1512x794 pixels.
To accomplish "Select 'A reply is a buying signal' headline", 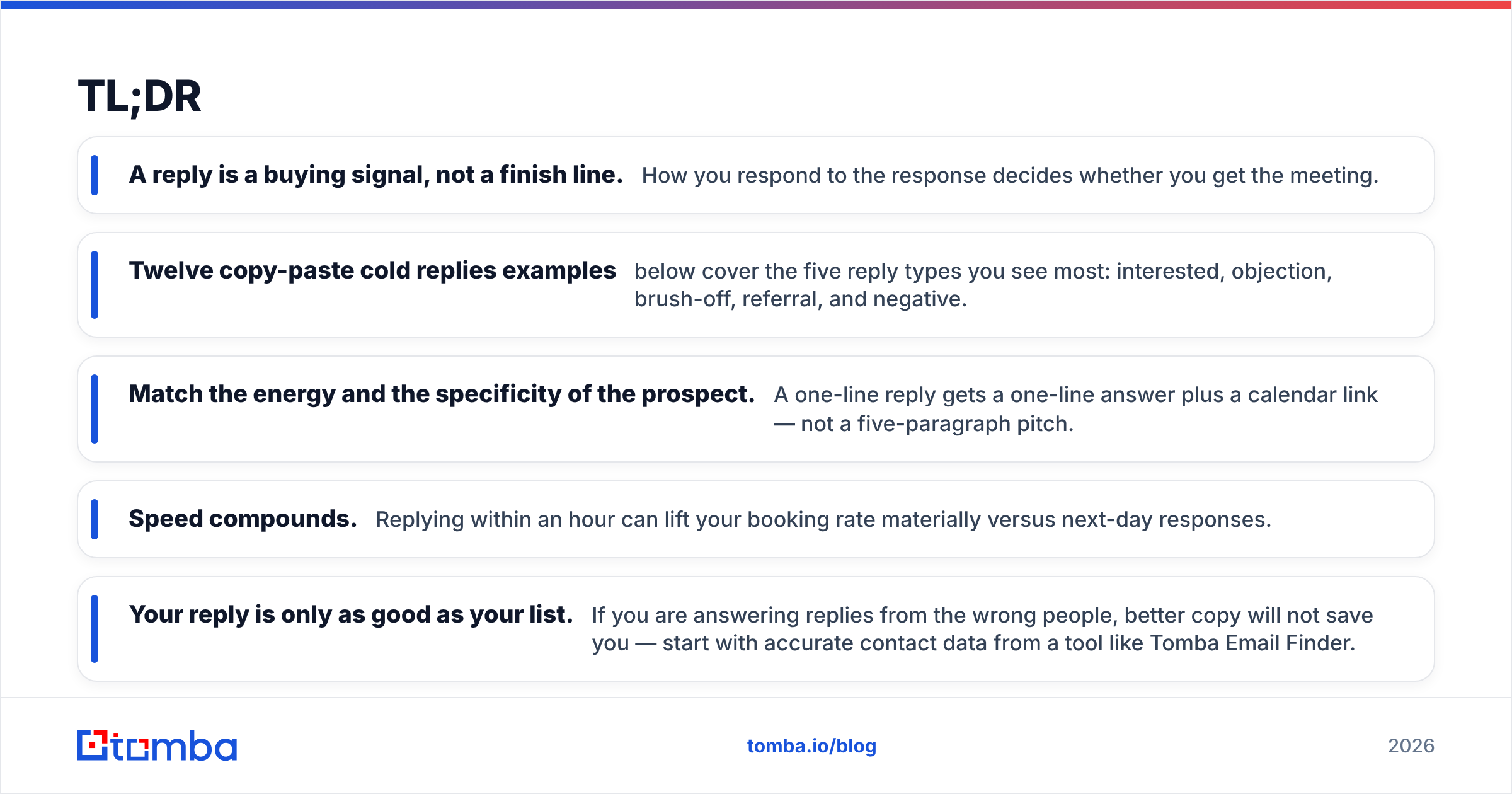I will click(x=376, y=175).
